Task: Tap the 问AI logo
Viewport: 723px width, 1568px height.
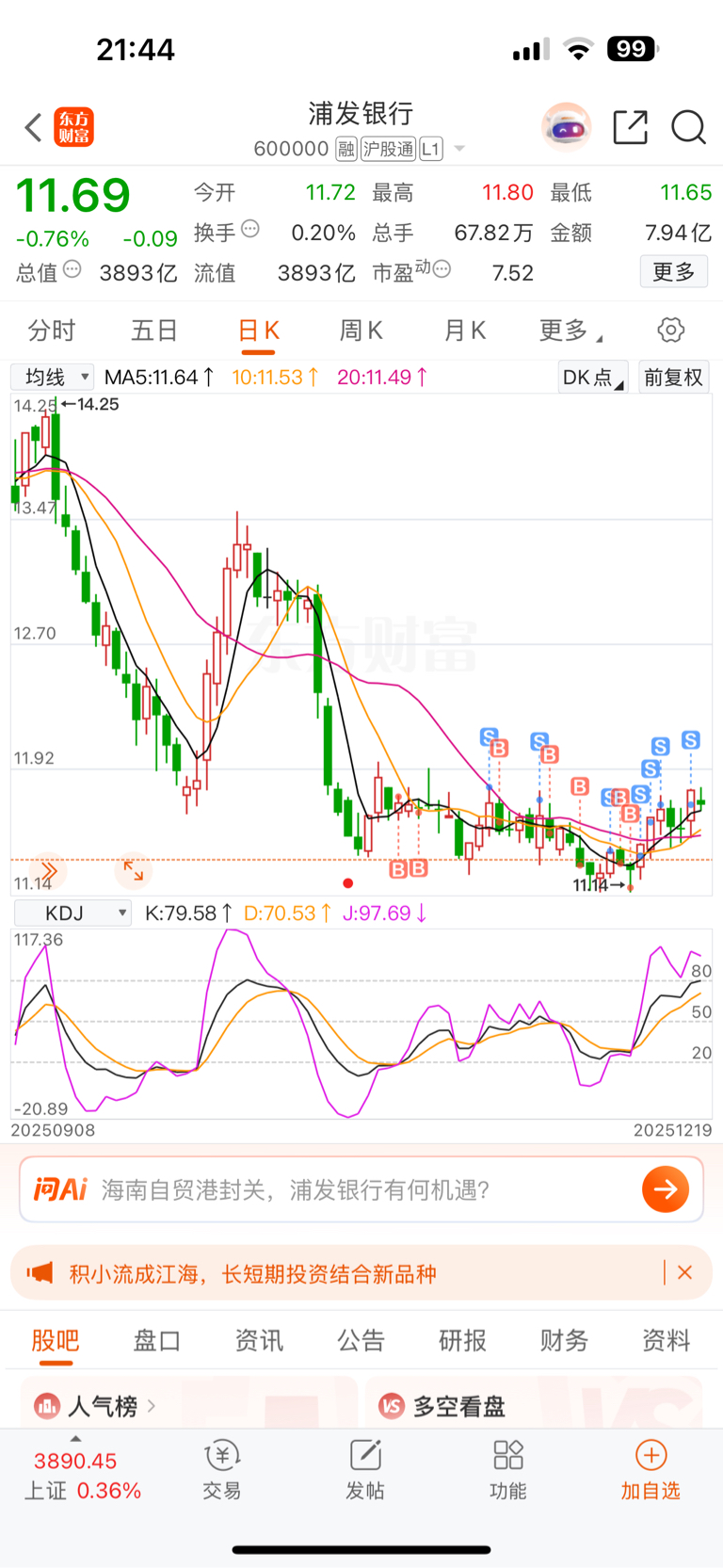Action: [60, 1189]
